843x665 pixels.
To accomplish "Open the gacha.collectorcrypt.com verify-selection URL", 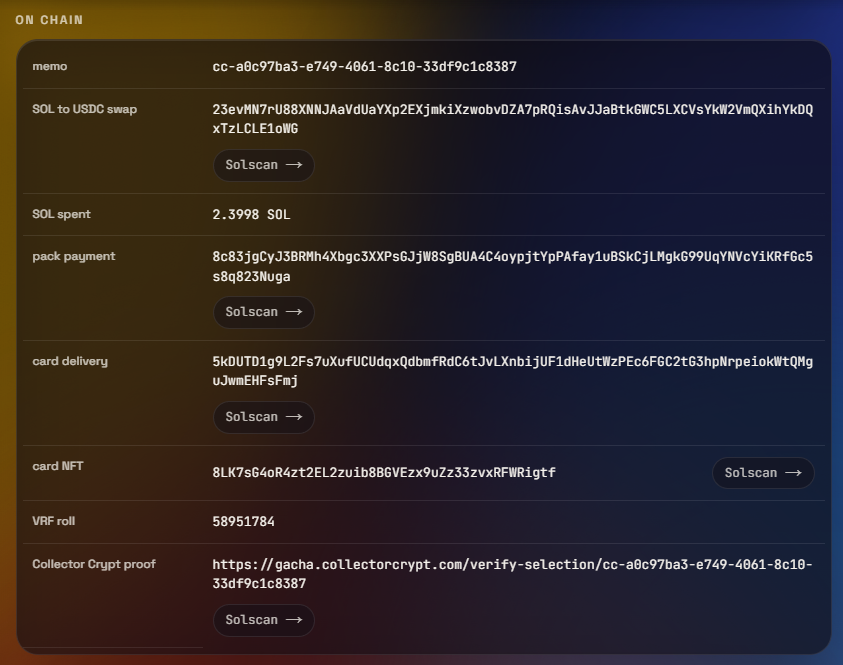I will tap(512, 574).
